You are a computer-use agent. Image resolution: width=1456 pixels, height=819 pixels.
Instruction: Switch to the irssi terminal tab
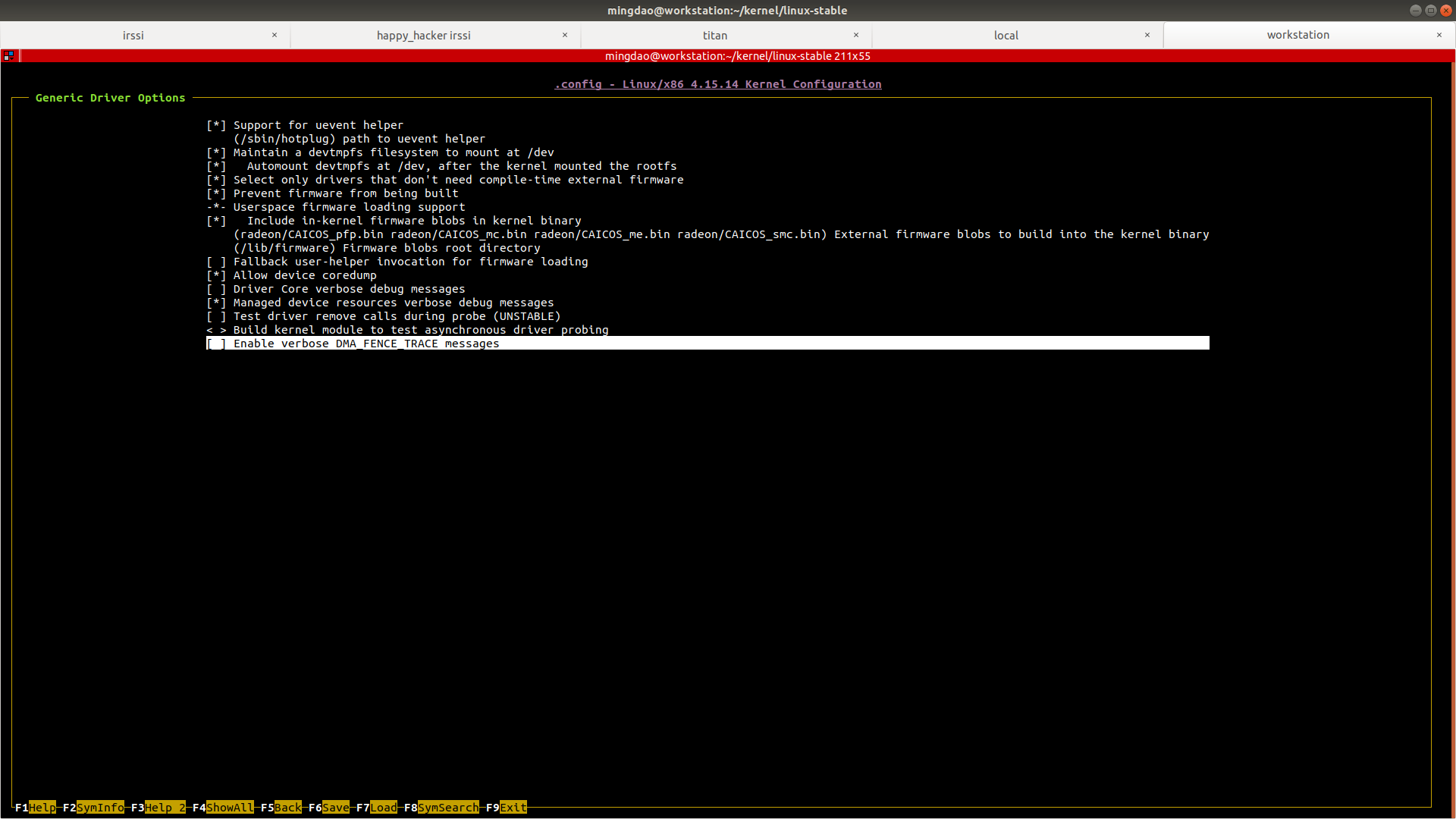(133, 36)
